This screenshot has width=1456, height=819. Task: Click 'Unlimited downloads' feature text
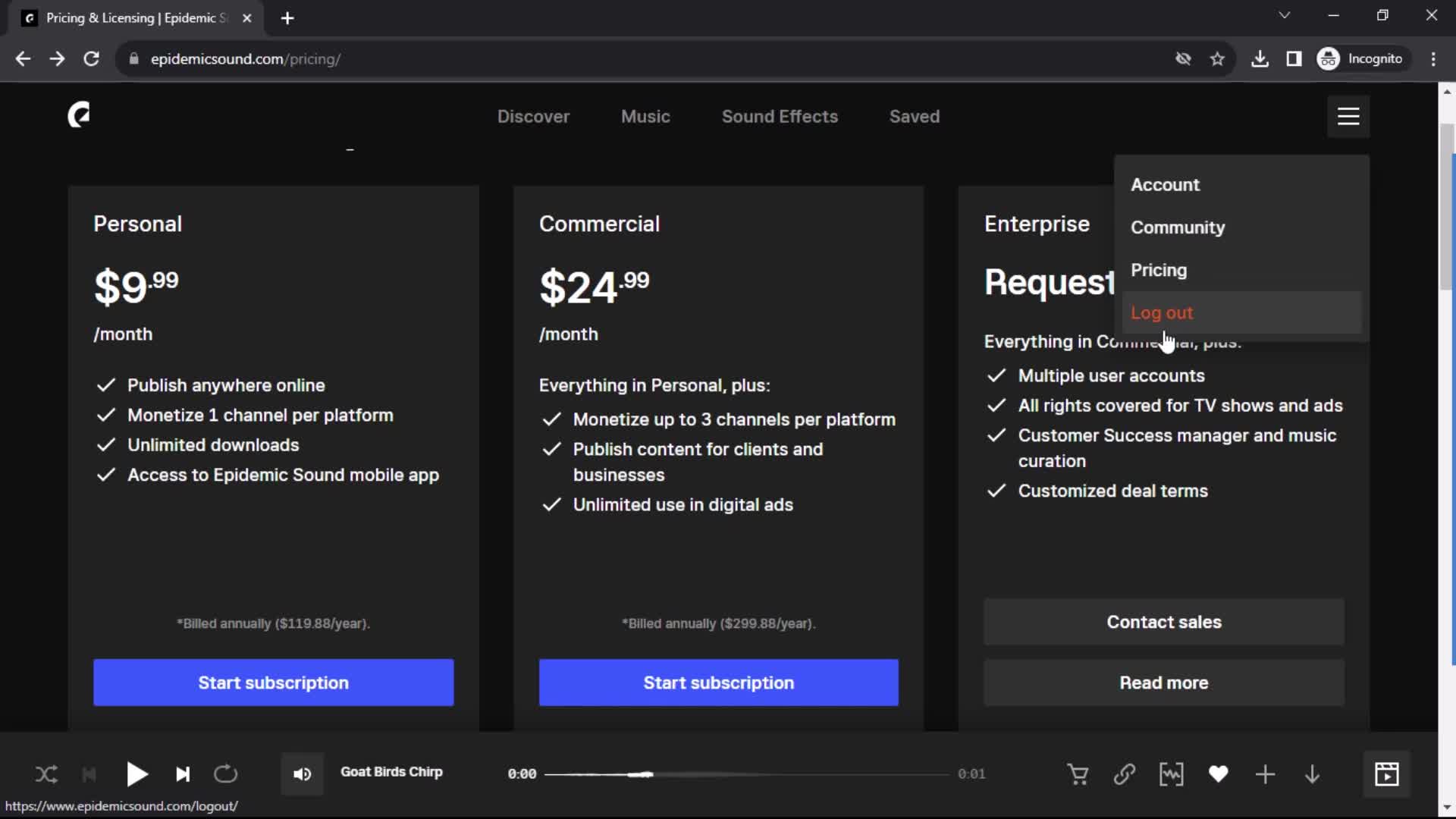(x=213, y=445)
